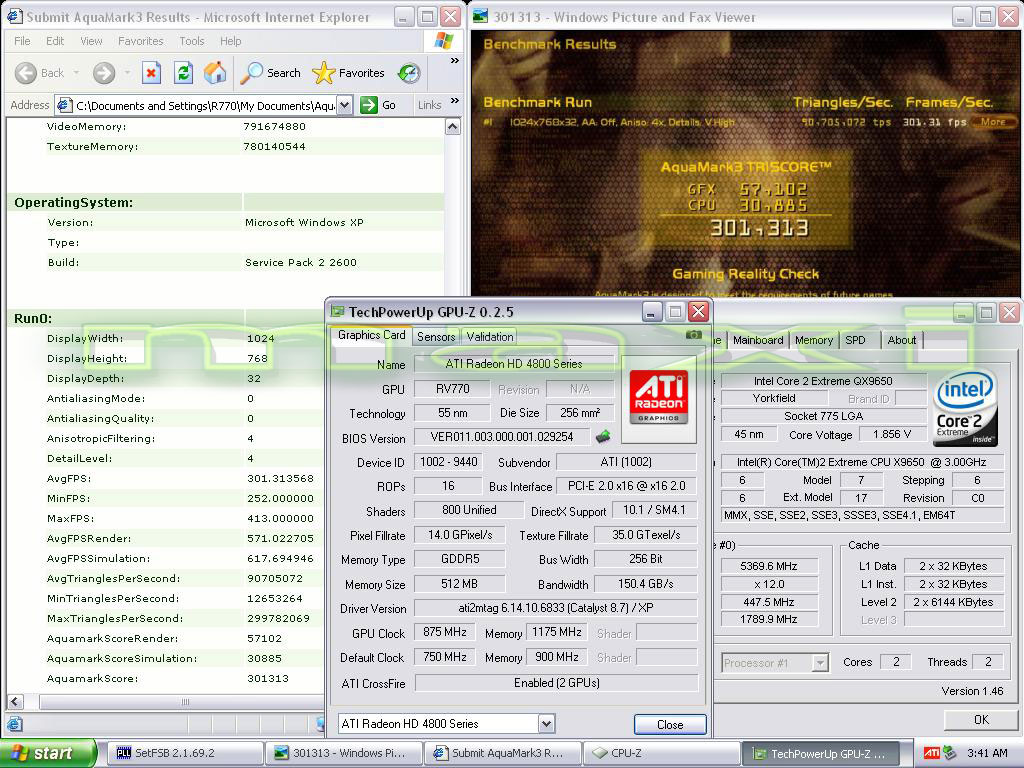Screen dimensions: 1024x768
Task: Open SetFSB 2.1.69.2 from the taskbar
Action: click(185, 753)
